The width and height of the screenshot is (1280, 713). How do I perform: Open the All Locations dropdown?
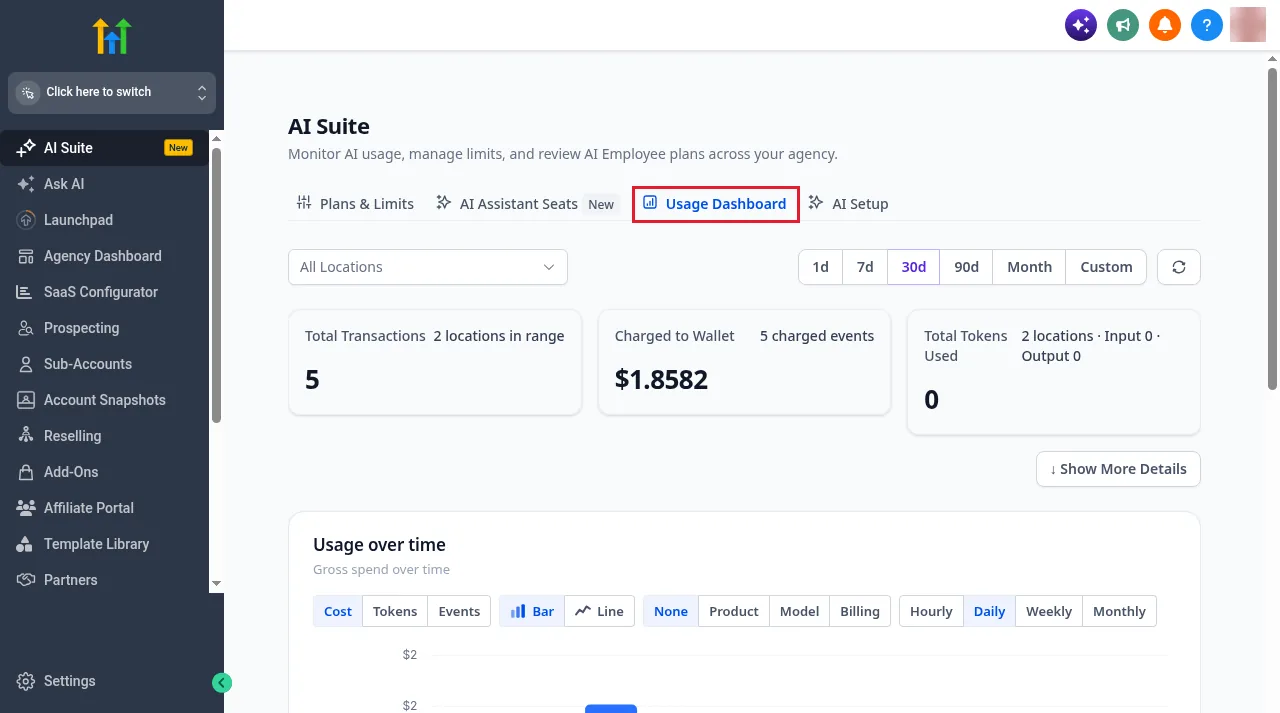(x=428, y=267)
